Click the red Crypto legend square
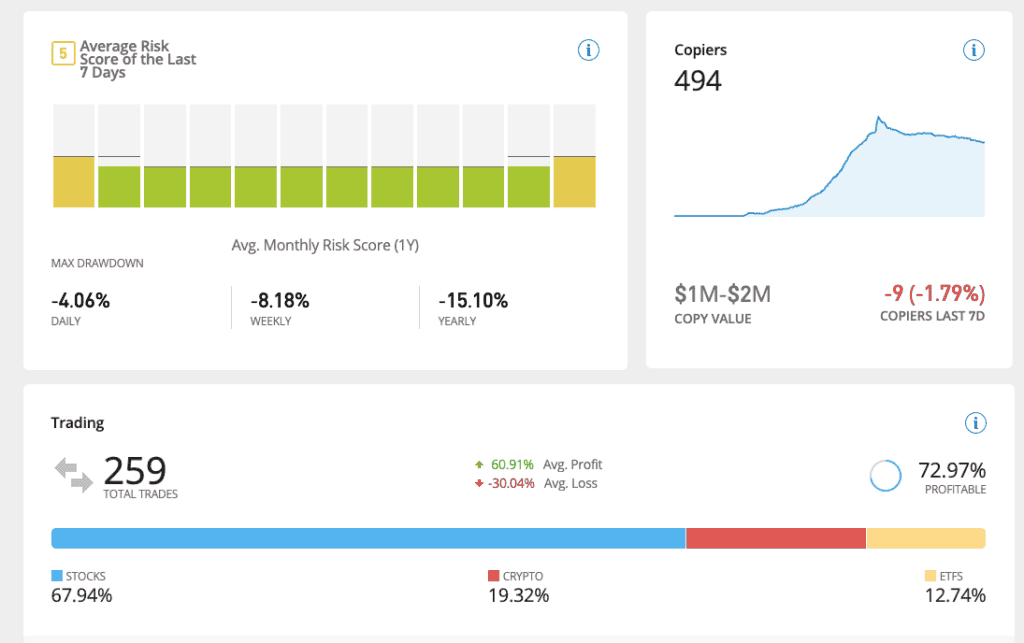The width and height of the screenshot is (1024, 643). click(493, 576)
